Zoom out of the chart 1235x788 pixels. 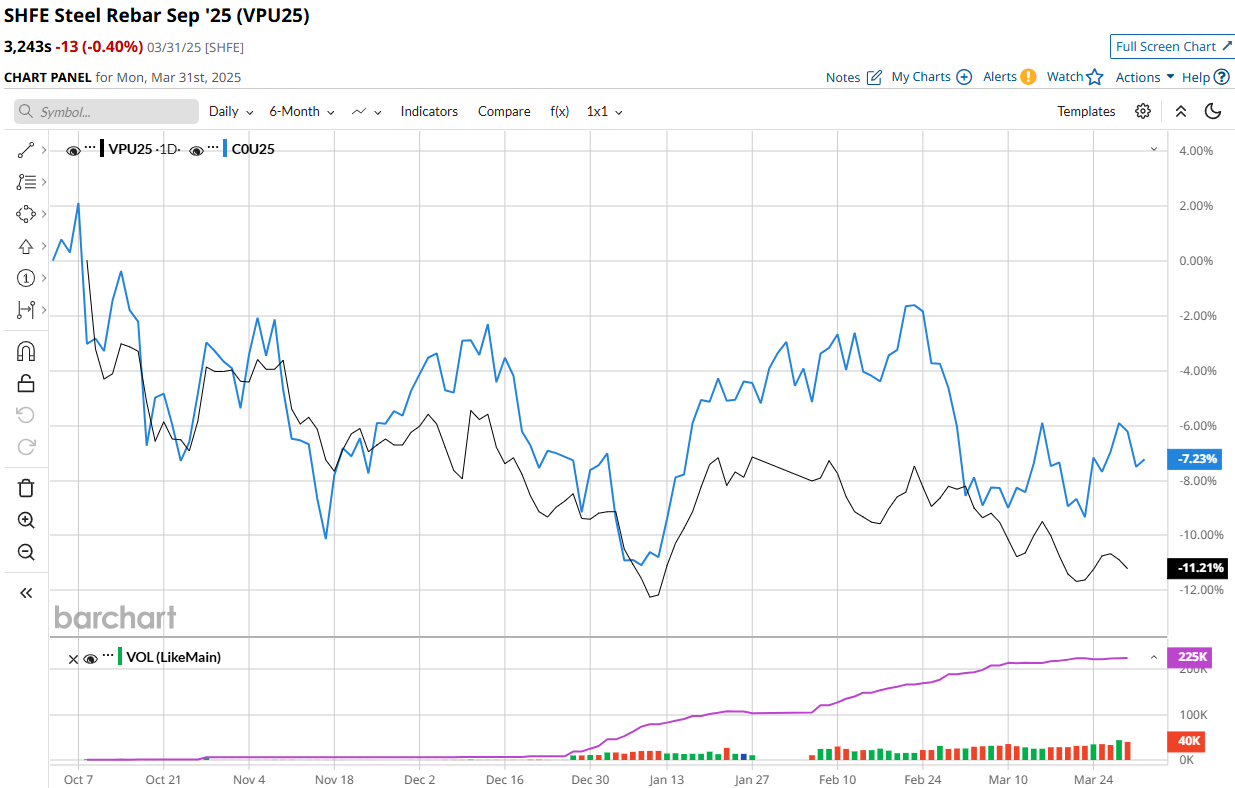[x=26, y=552]
